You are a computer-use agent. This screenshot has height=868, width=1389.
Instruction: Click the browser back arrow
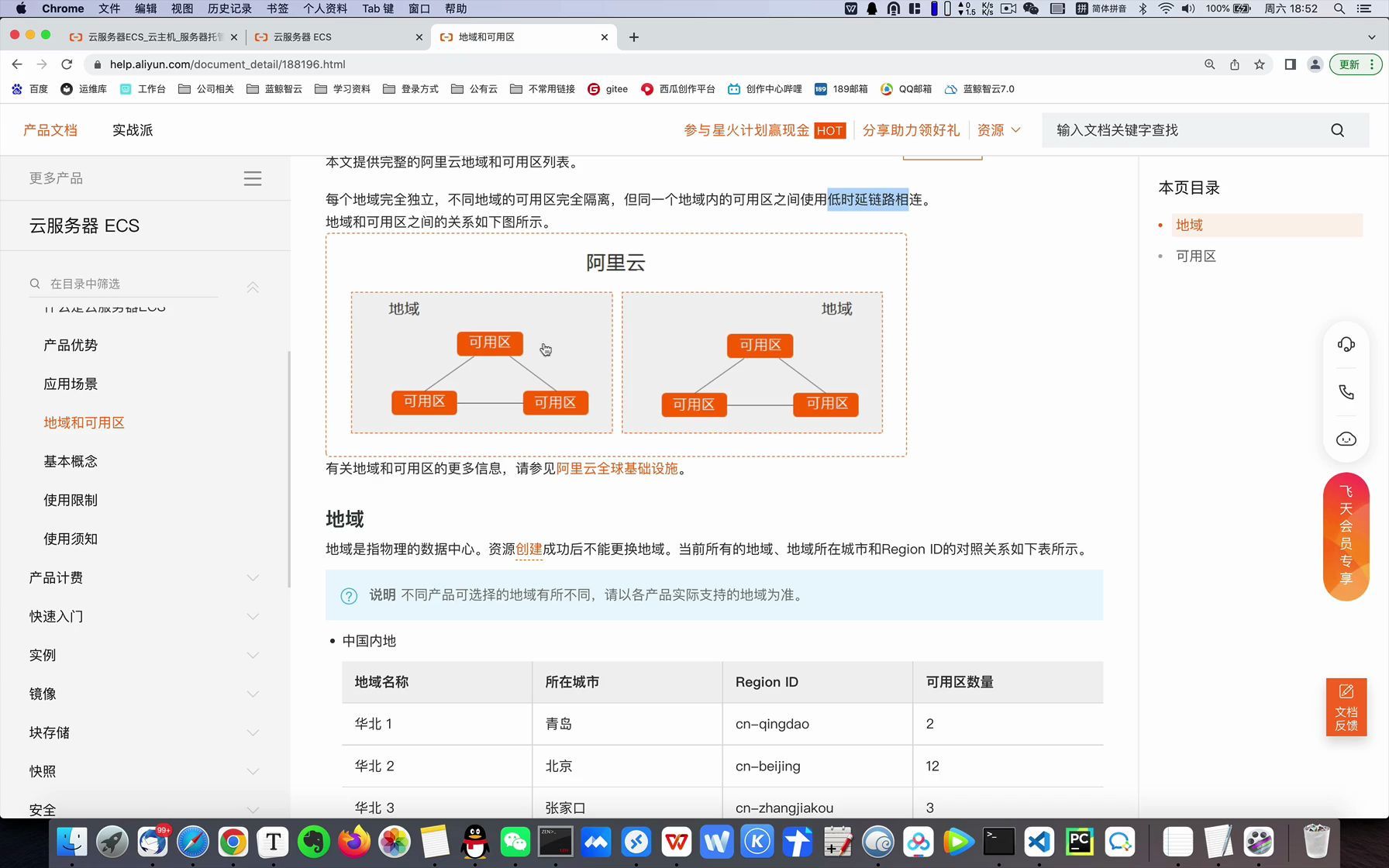point(17,64)
